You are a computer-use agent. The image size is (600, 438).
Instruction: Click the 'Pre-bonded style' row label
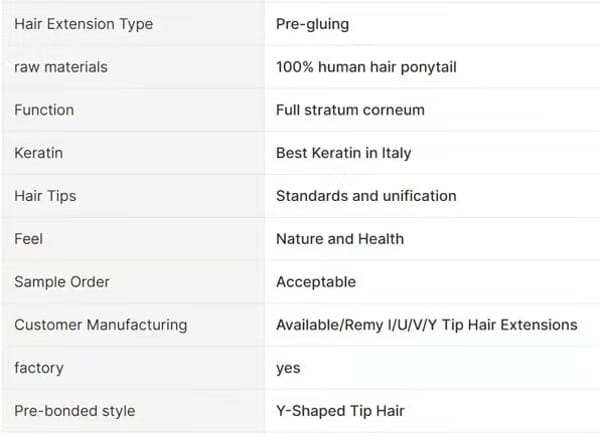click(x=74, y=411)
